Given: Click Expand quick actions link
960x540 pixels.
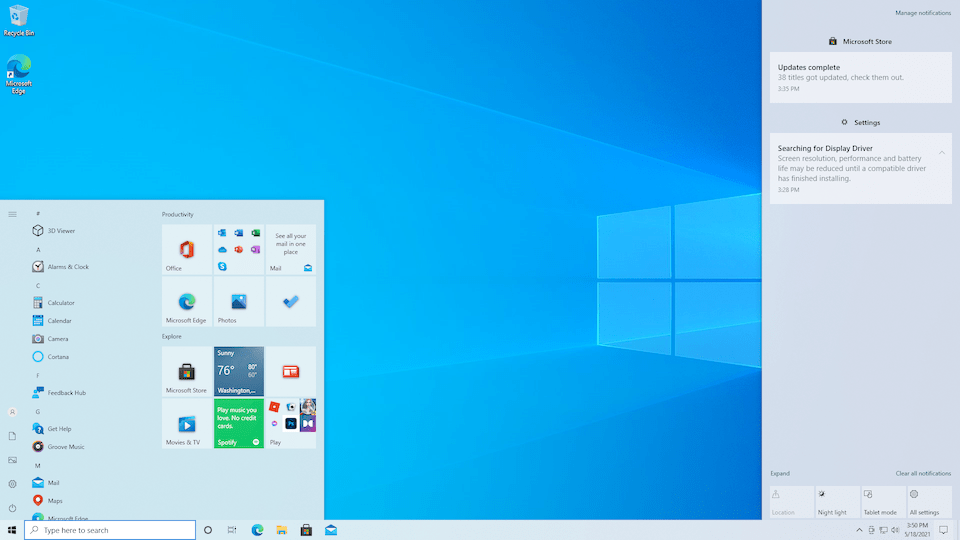Looking at the screenshot, I should click(780, 473).
